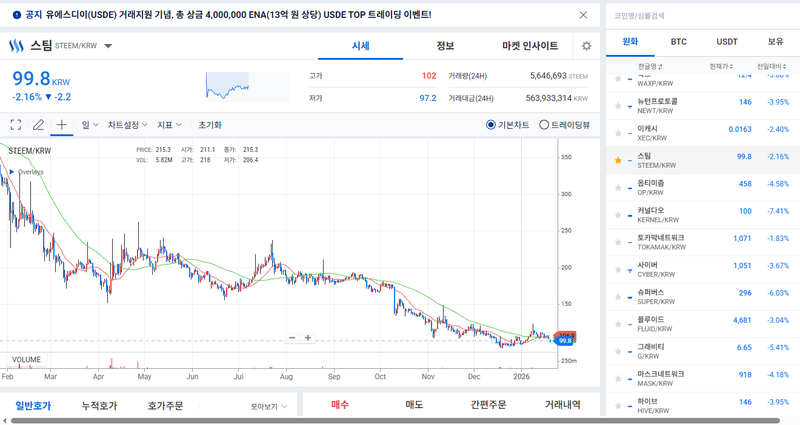
Task: Open the 지표 indicators dropdown
Action: click(x=169, y=125)
